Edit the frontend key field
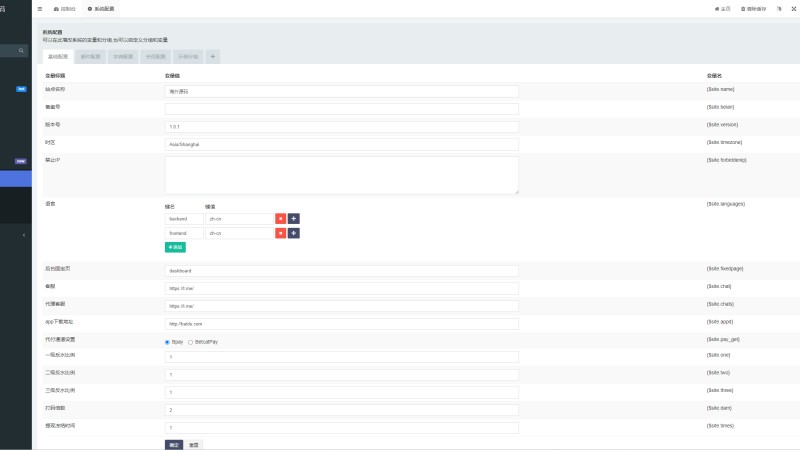 coord(184,233)
